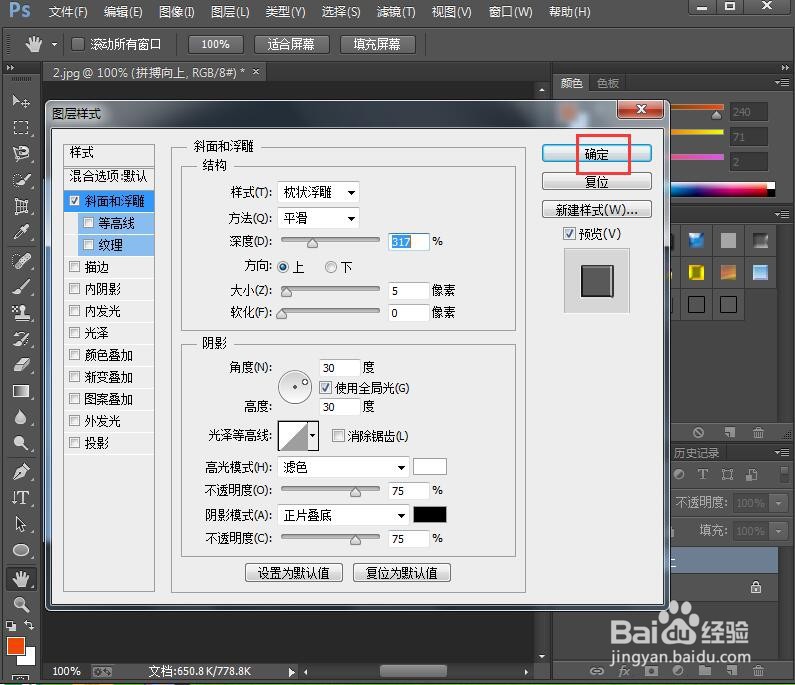Open the 图像 menu
795x685 pixels.
click(176, 11)
